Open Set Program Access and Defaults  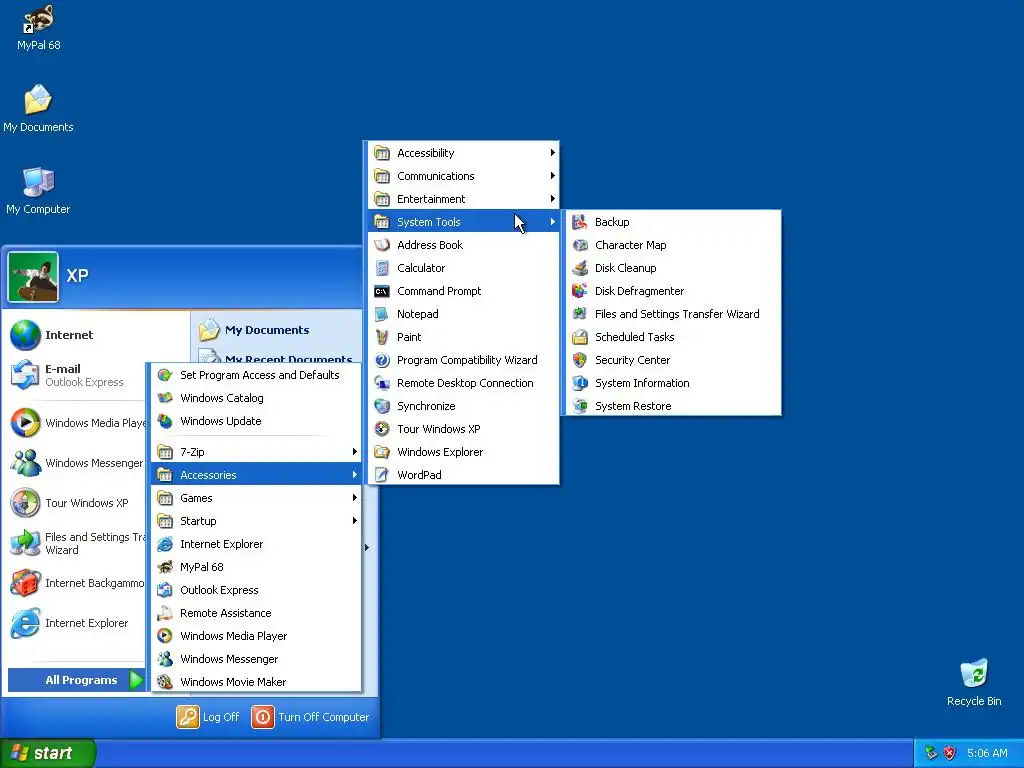tap(256, 375)
